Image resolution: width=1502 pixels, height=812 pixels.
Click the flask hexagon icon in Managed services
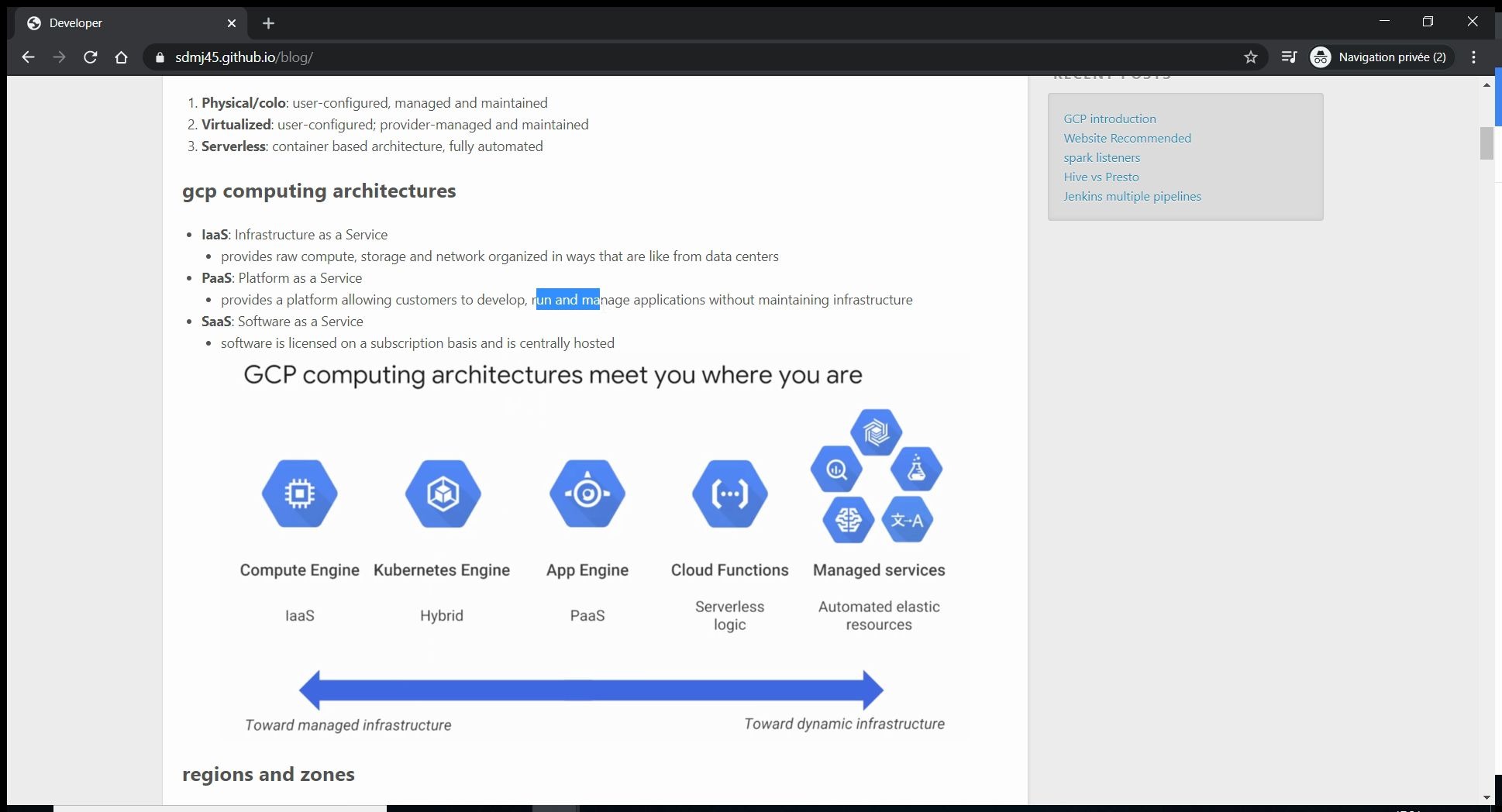(916, 469)
